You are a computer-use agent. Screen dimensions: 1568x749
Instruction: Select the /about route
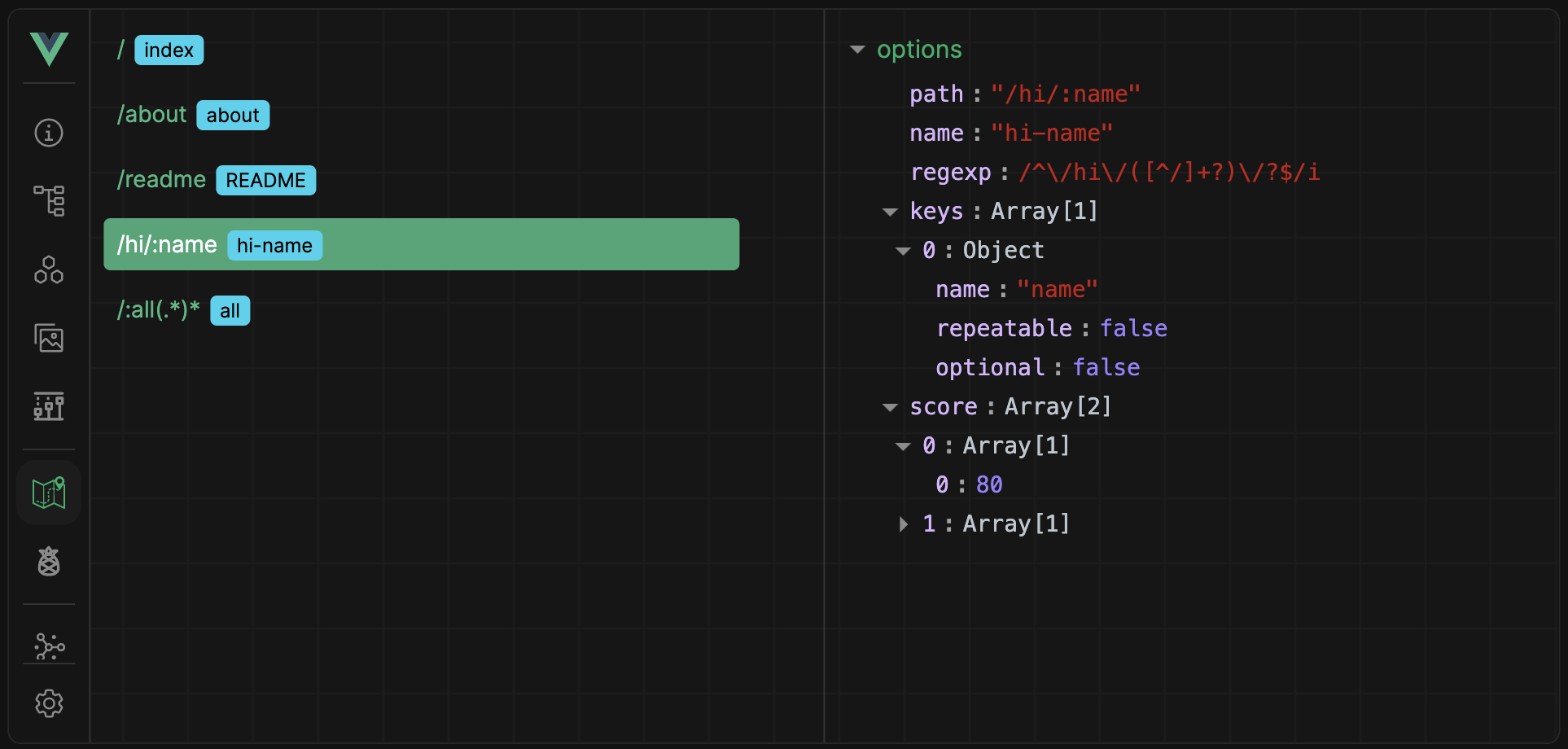421,115
